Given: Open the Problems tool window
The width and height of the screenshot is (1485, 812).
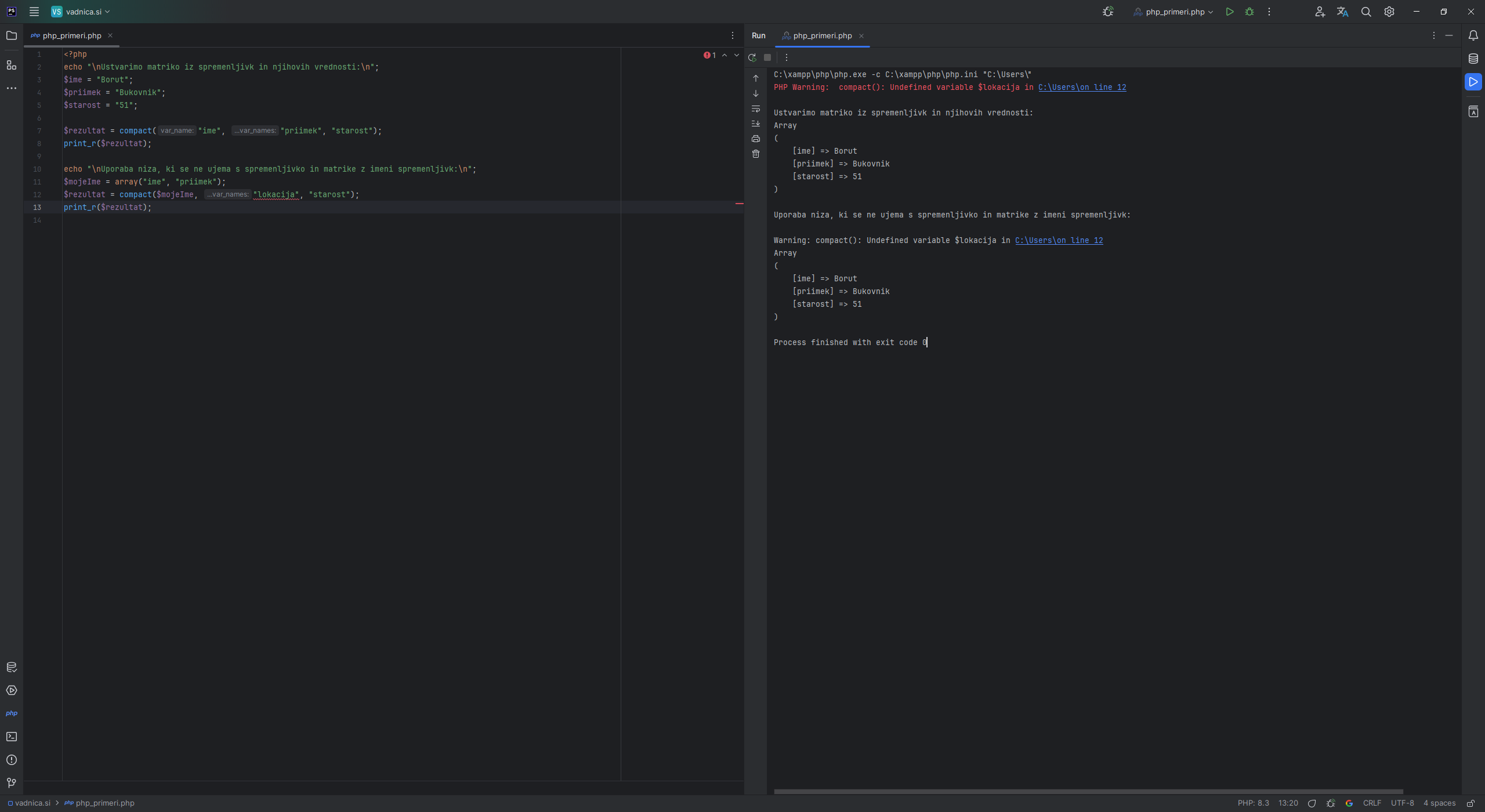Looking at the screenshot, I should (12, 760).
